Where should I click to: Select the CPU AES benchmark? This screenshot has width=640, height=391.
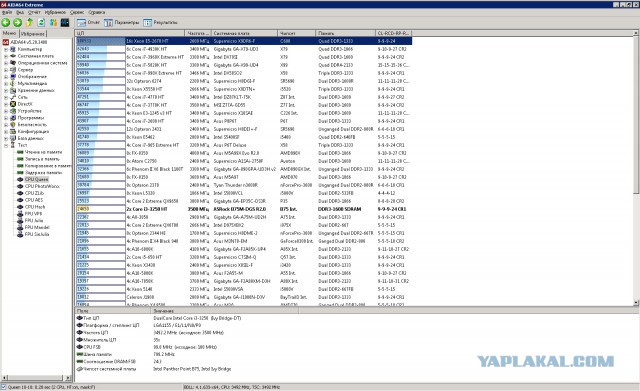coord(34,200)
